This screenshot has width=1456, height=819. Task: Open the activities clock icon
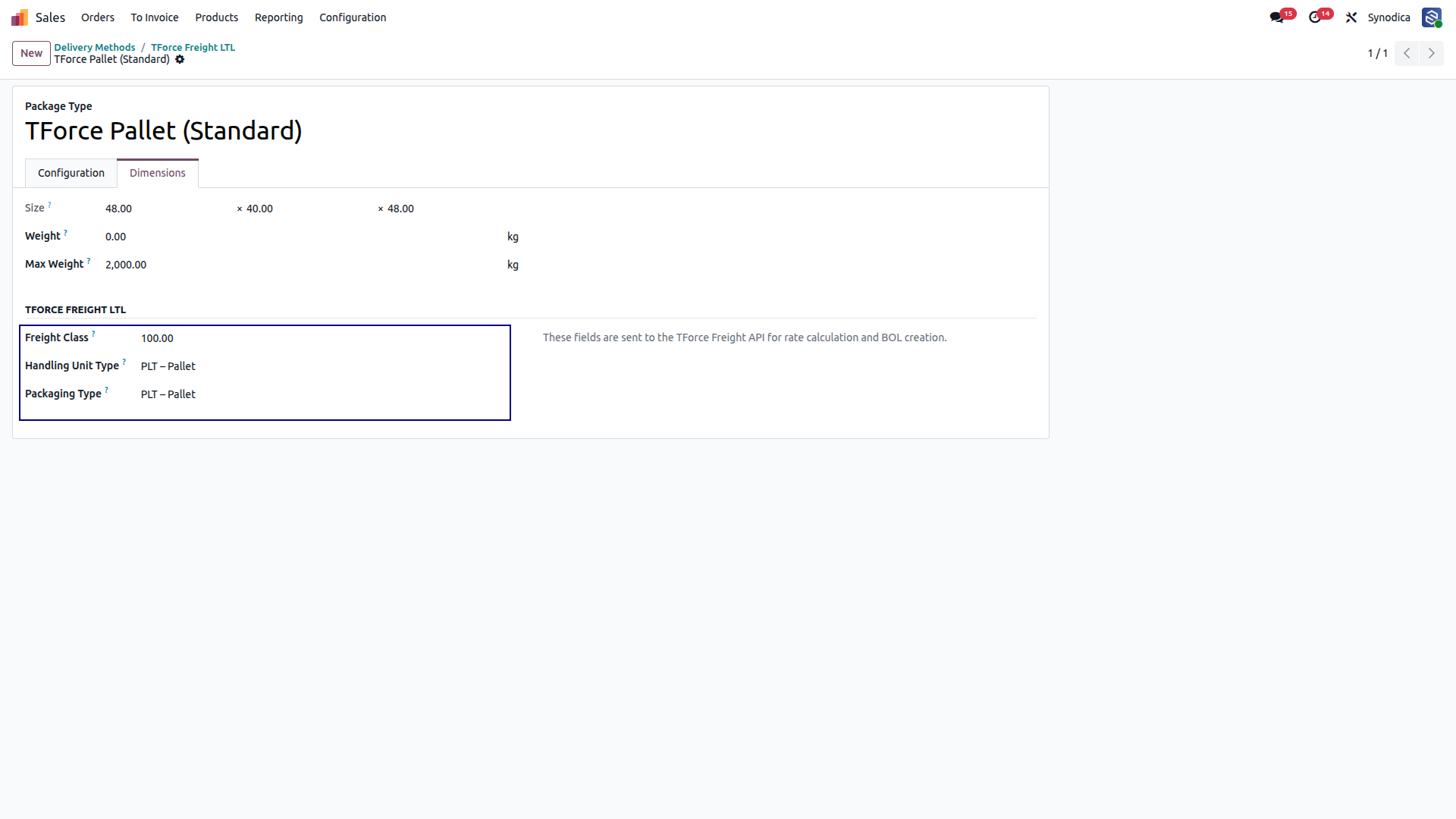pos(1315,17)
